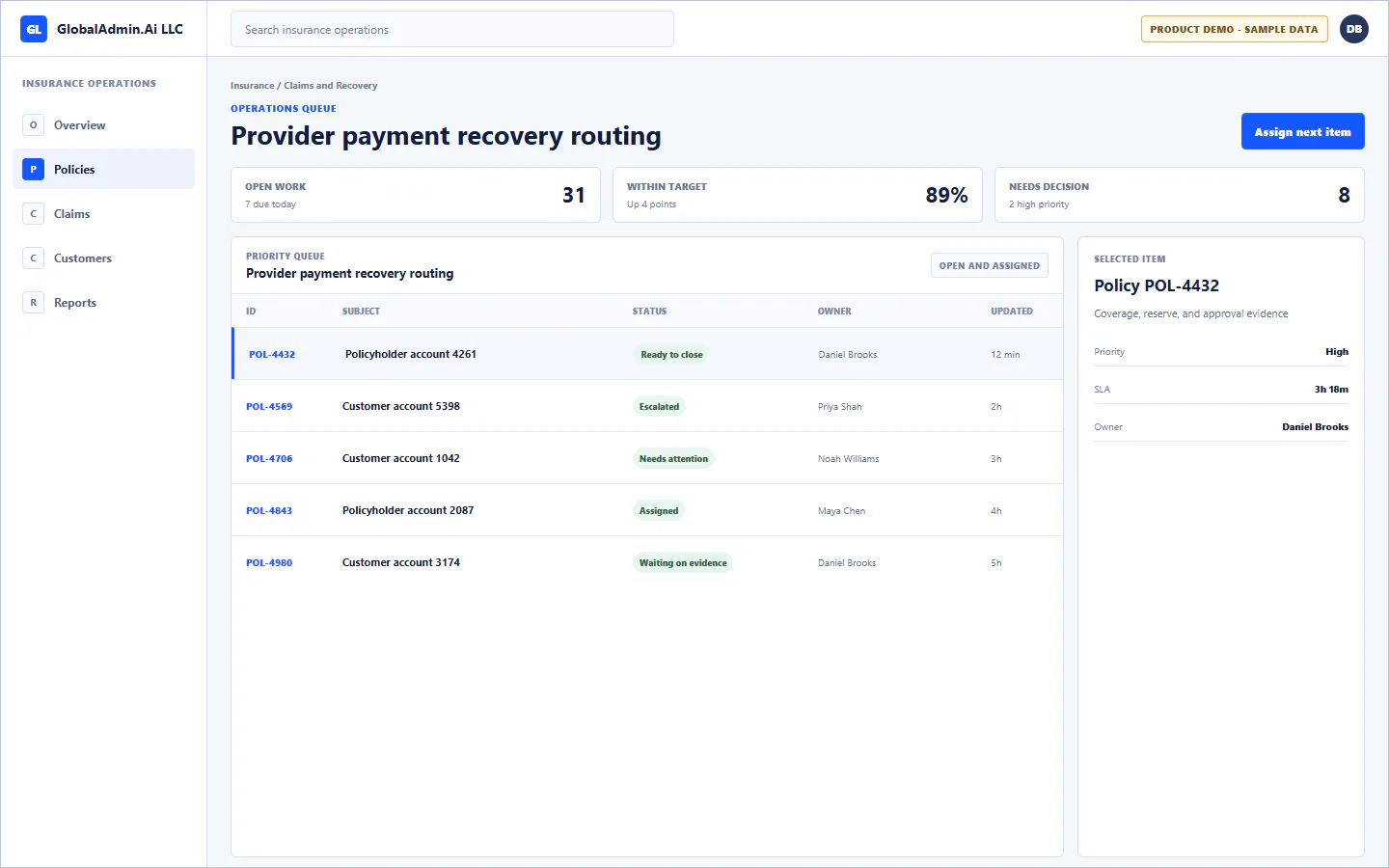Select the Open Work summary card
1389x868 pixels.
pyautogui.click(x=416, y=195)
